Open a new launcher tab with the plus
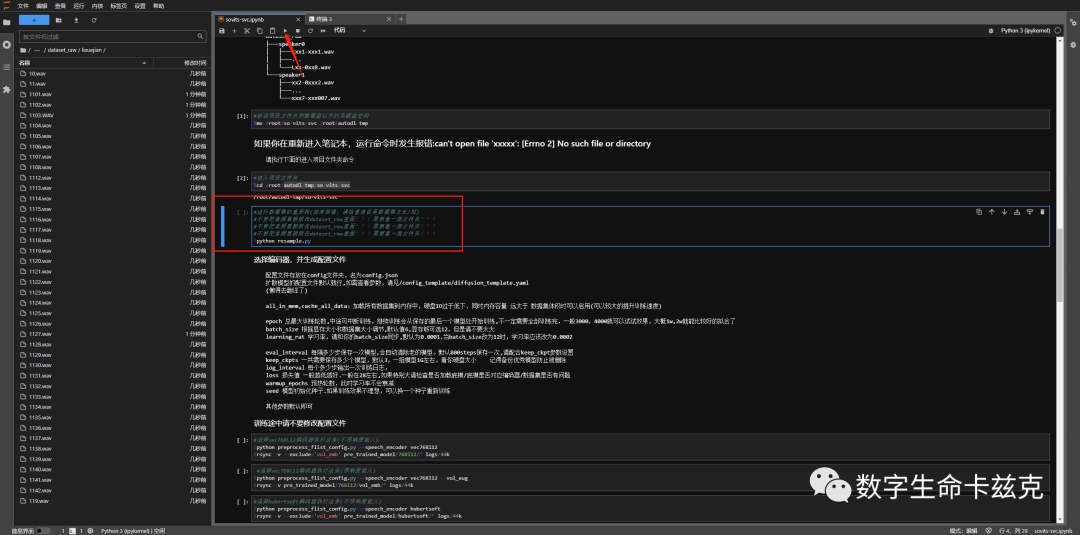Screen dimensions: 1080x535 402,19
